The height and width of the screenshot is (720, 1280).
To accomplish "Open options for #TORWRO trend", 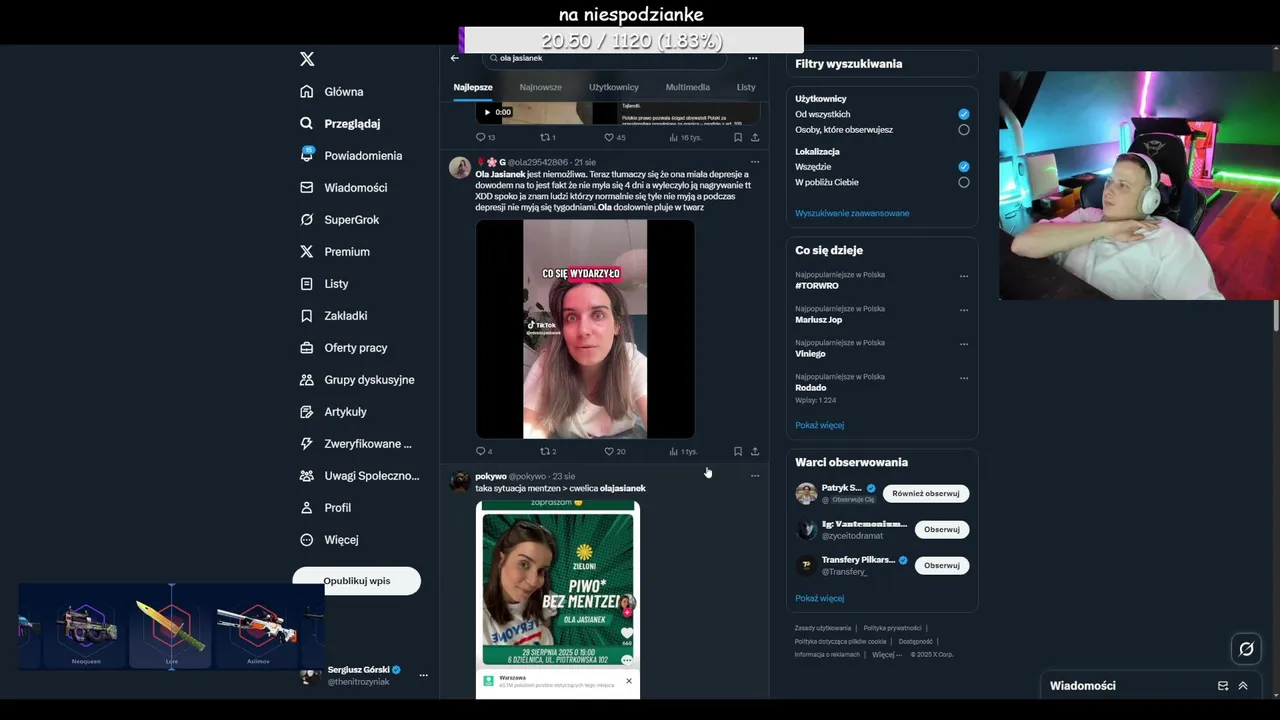I will 964,276.
